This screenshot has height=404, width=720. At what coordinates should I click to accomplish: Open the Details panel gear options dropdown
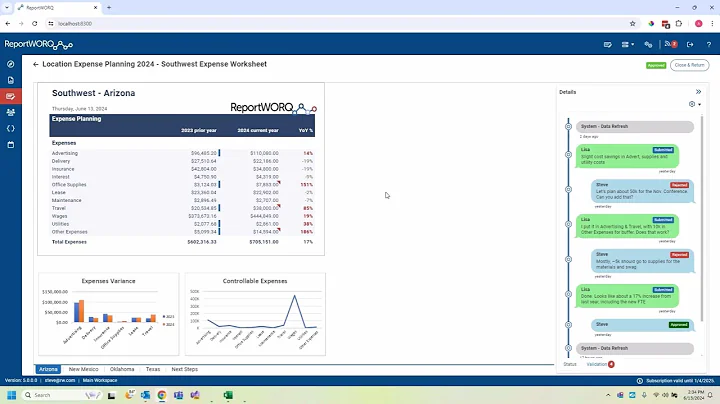695,104
